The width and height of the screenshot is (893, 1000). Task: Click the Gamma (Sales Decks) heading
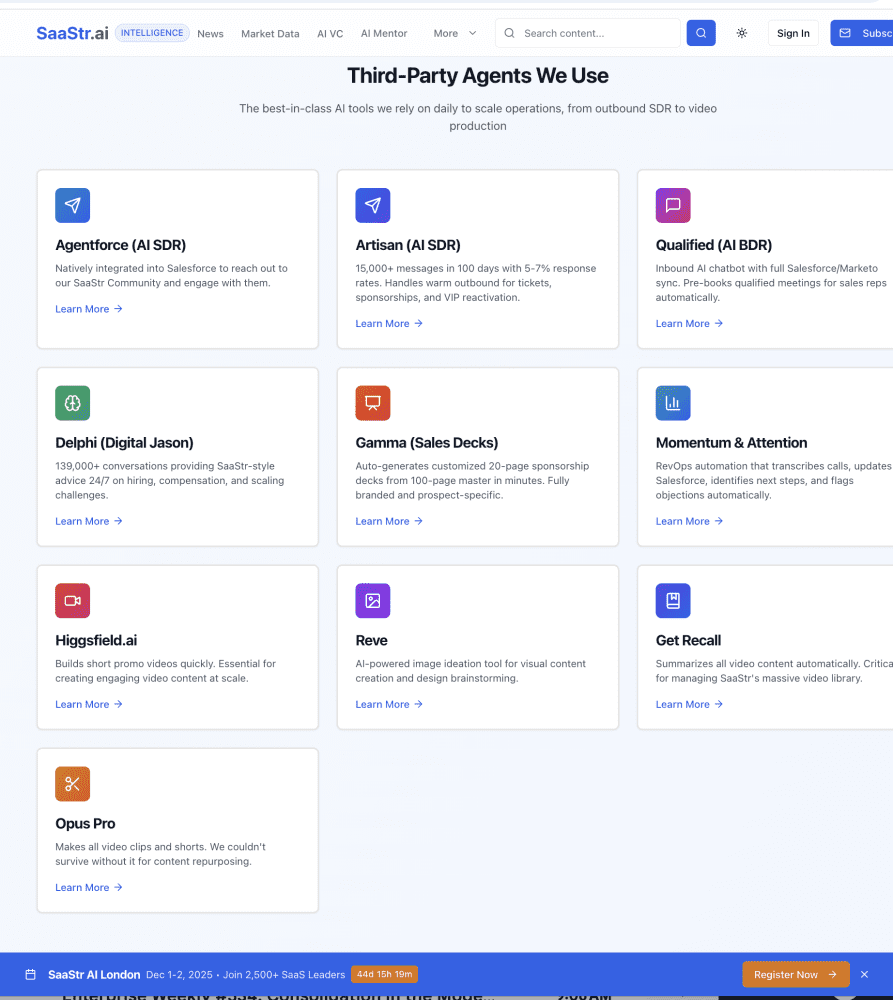point(427,443)
